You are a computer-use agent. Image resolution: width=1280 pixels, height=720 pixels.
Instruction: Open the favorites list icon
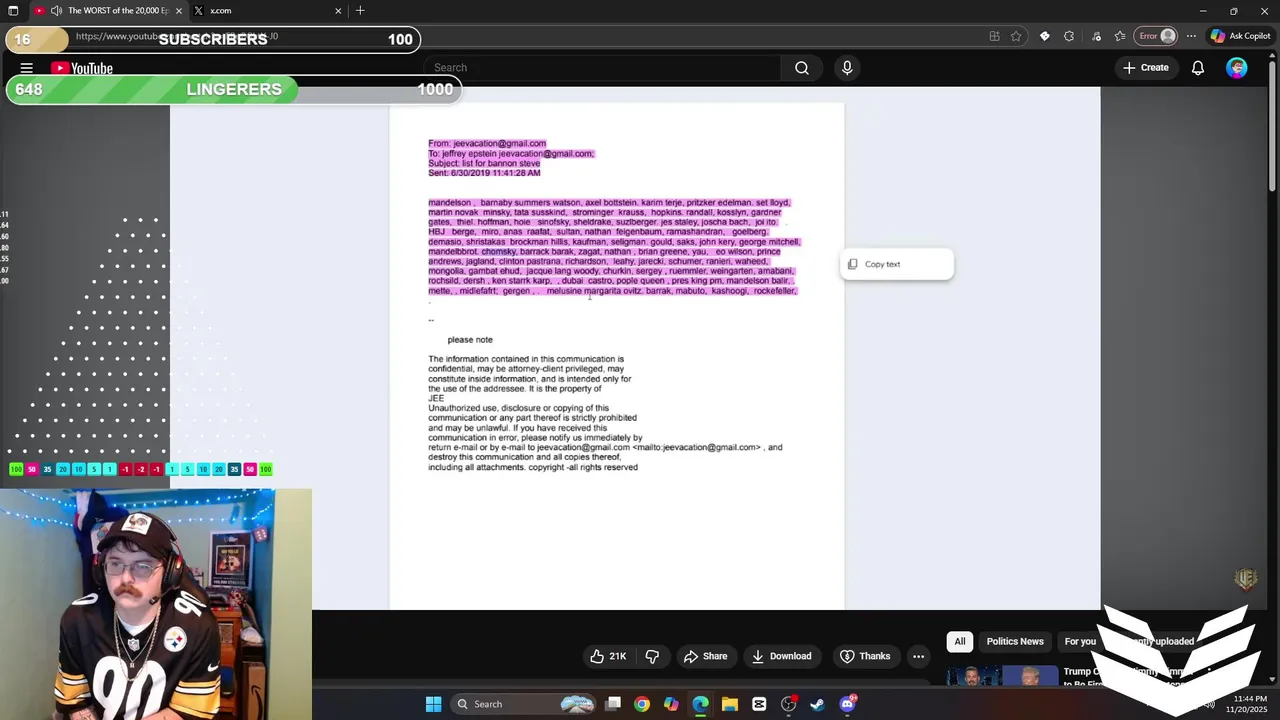pos(1119,36)
